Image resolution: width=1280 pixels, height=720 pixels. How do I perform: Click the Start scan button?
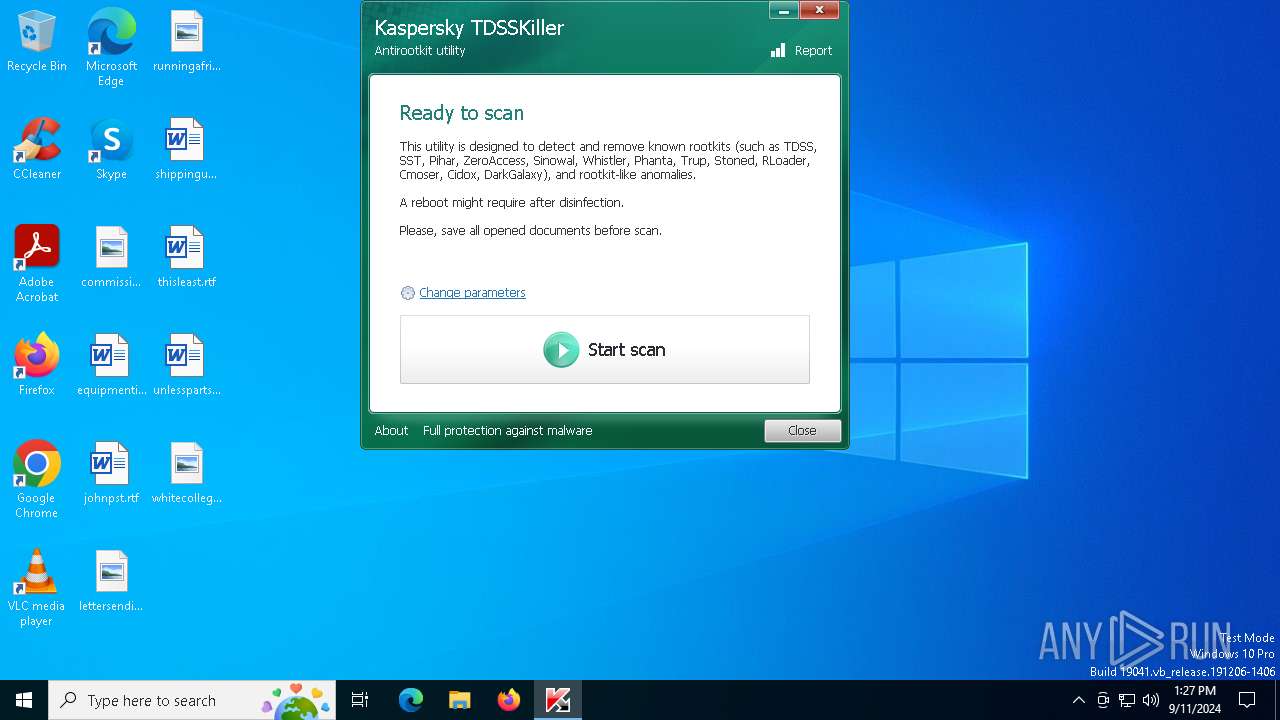tap(604, 349)
